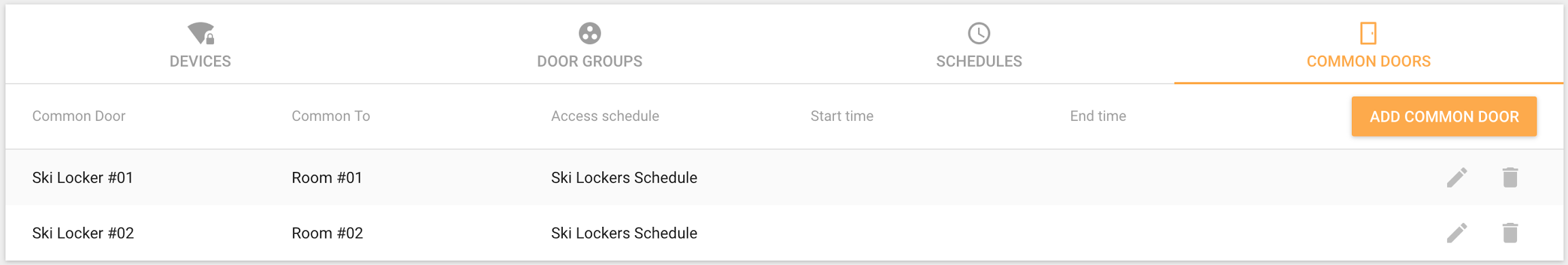
Task: Click the Access schedule column header
Action: point(605,116)
